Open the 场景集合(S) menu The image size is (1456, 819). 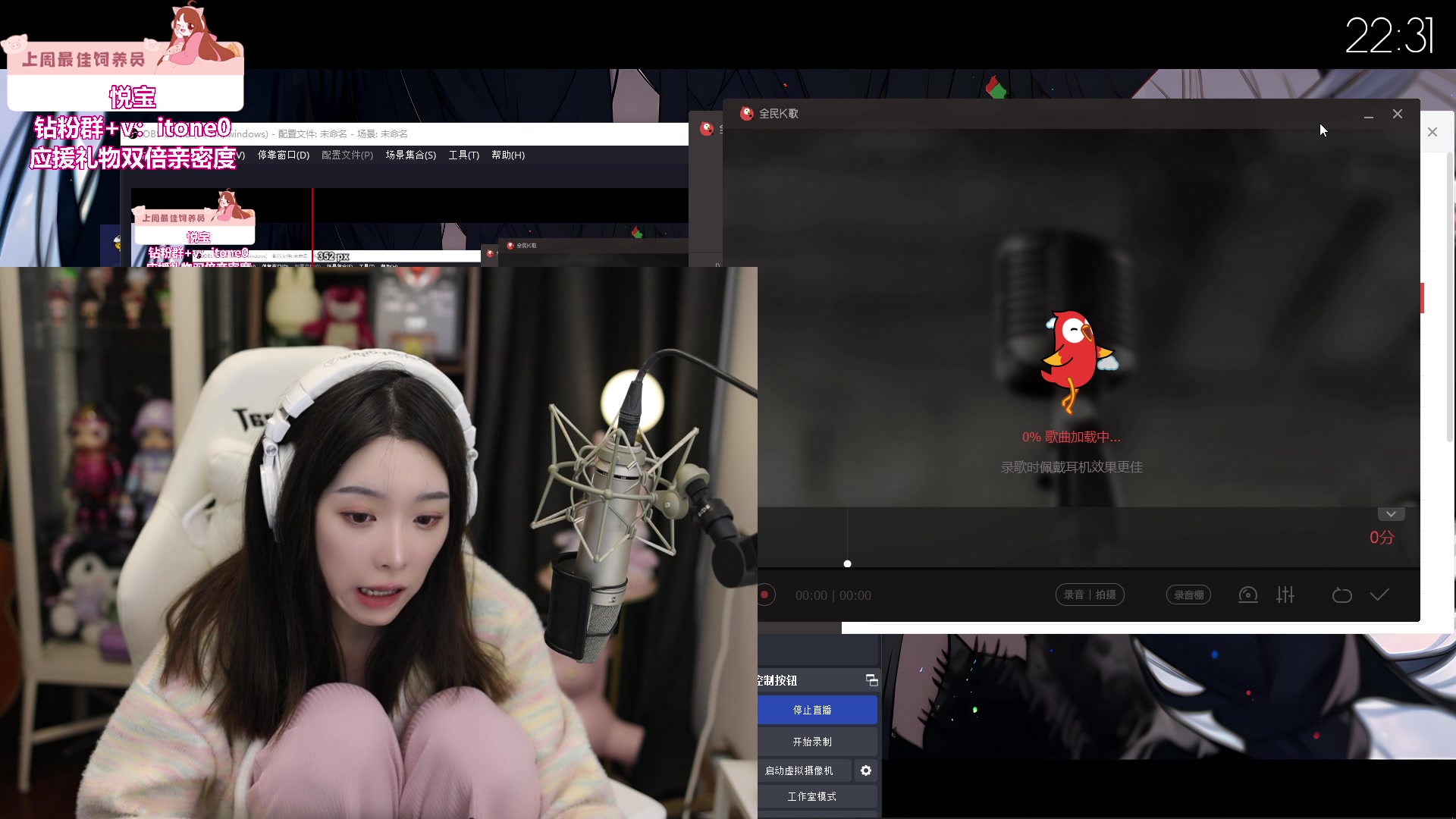[410, 155]
